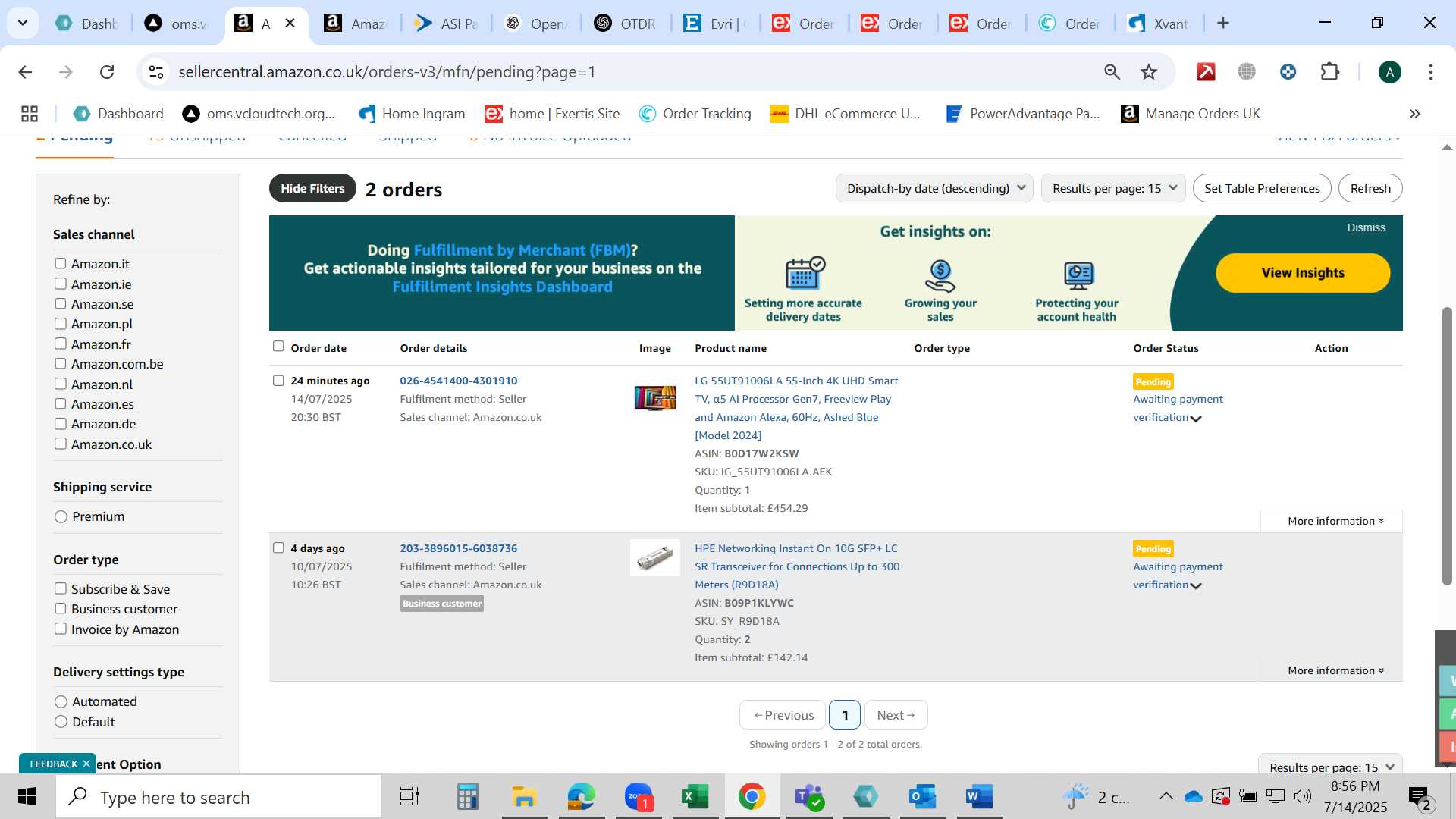Click the blue circular extension icon
The width and height of the screenshot is (1456, 819).
pos(1288,72)
